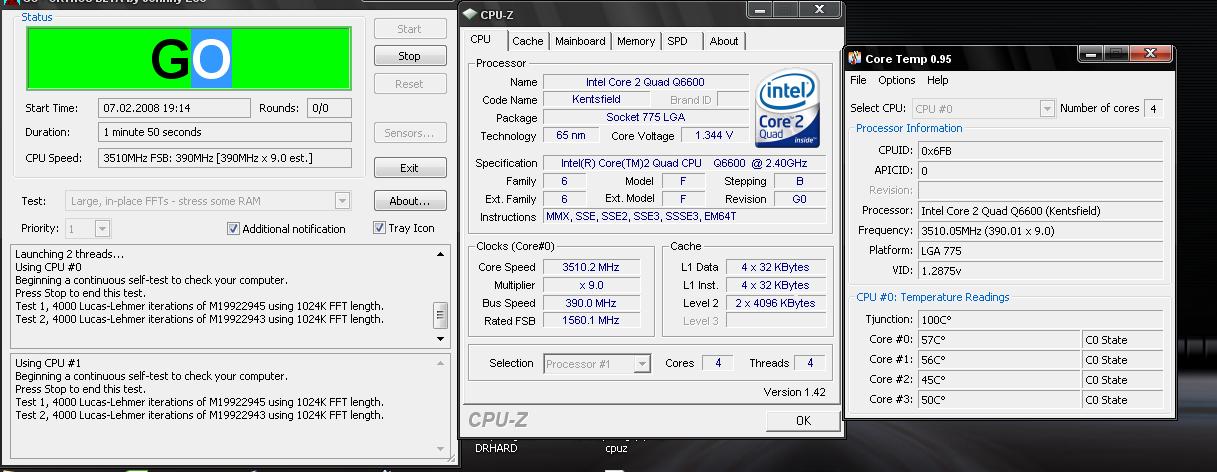The height and width of the screenshot is (472, 1217).
Task: Click the Core #1 temperature 56C
Action: tap(999, 359)
